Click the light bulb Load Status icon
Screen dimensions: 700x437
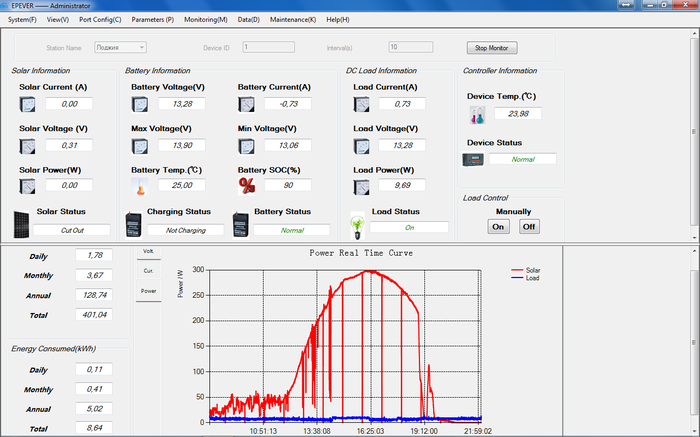[355, 224]
